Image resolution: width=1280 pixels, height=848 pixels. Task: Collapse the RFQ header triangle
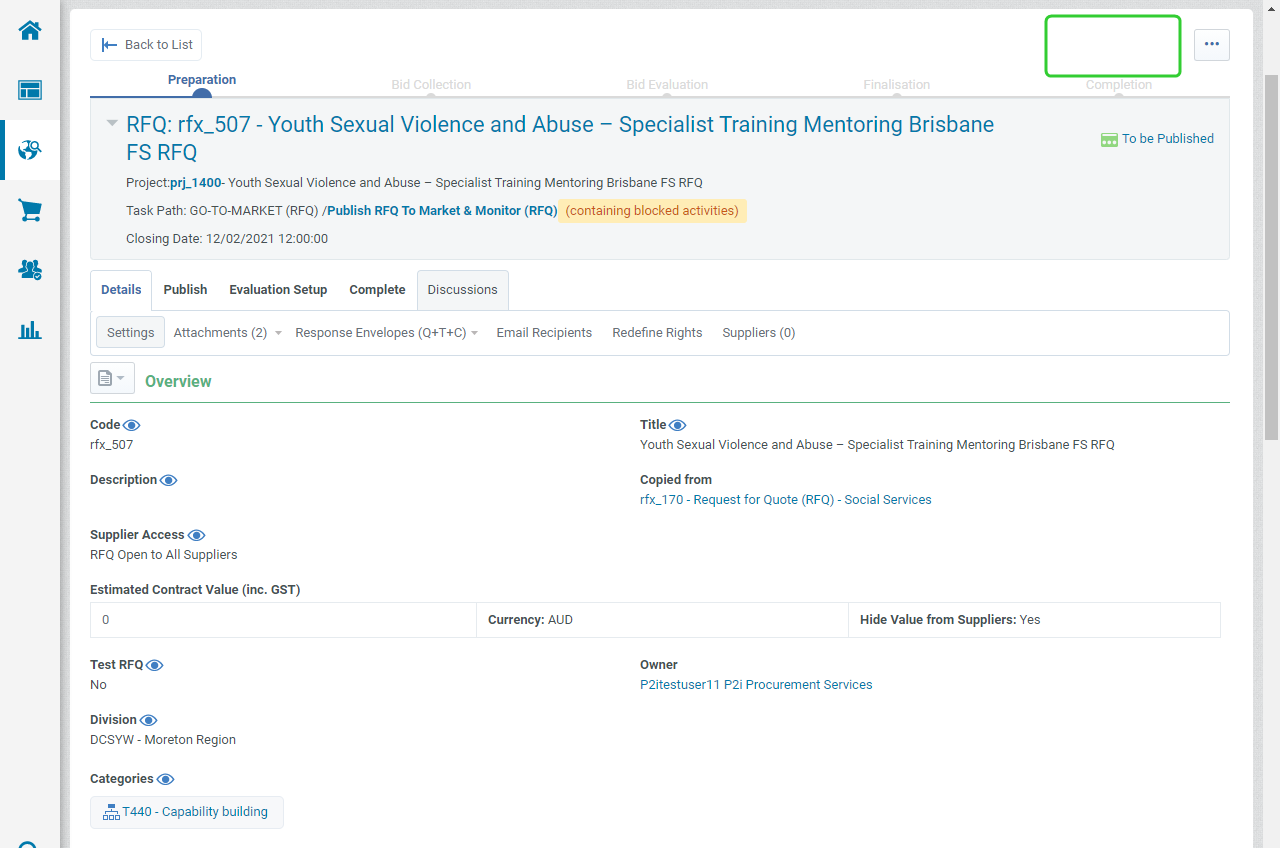(x=112, y=123)
